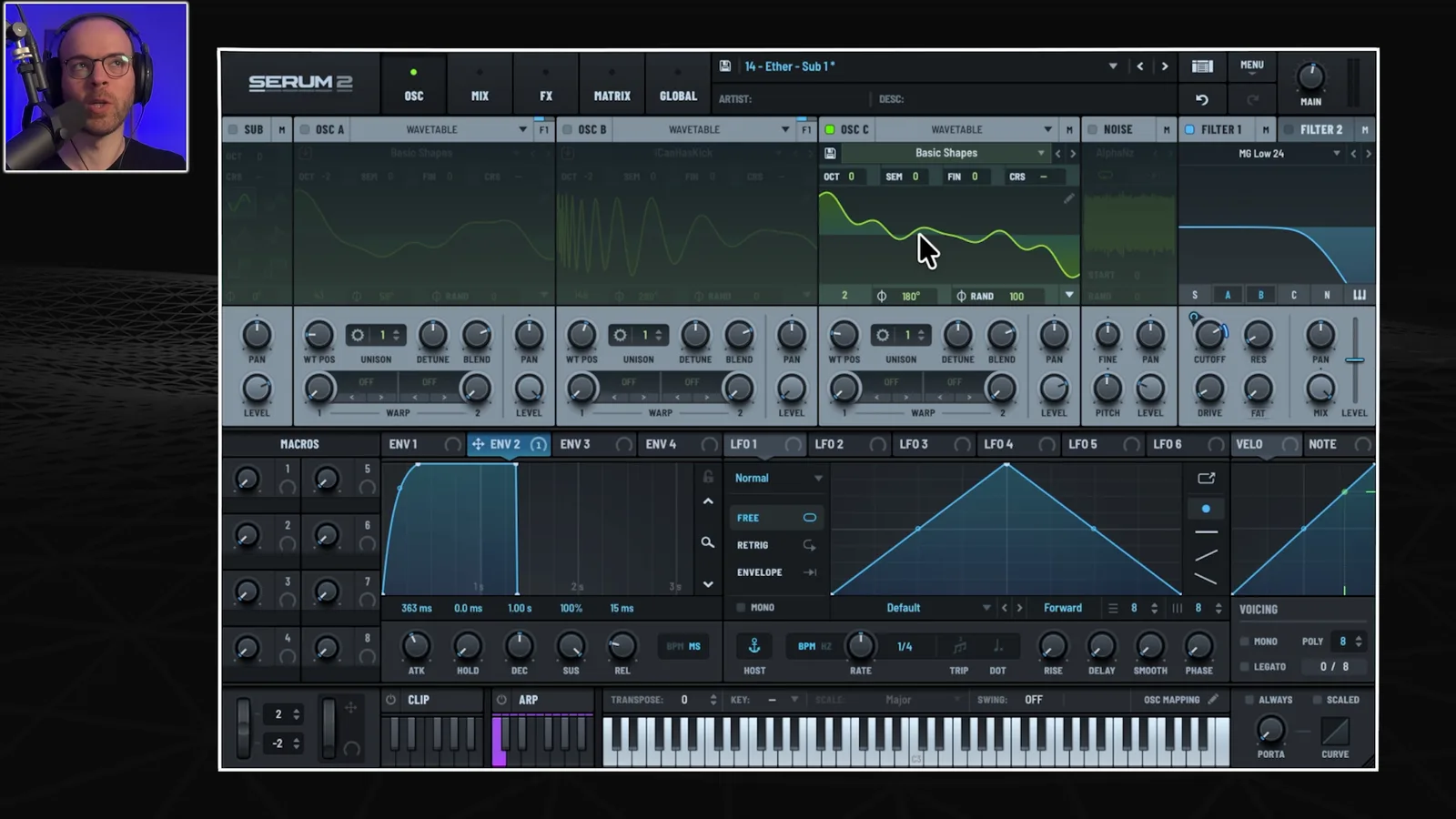The height and width of the screenshot is (819, 1456).
Task: Adjust the filter CUTOFF knob
Action: click(1209, 335)
